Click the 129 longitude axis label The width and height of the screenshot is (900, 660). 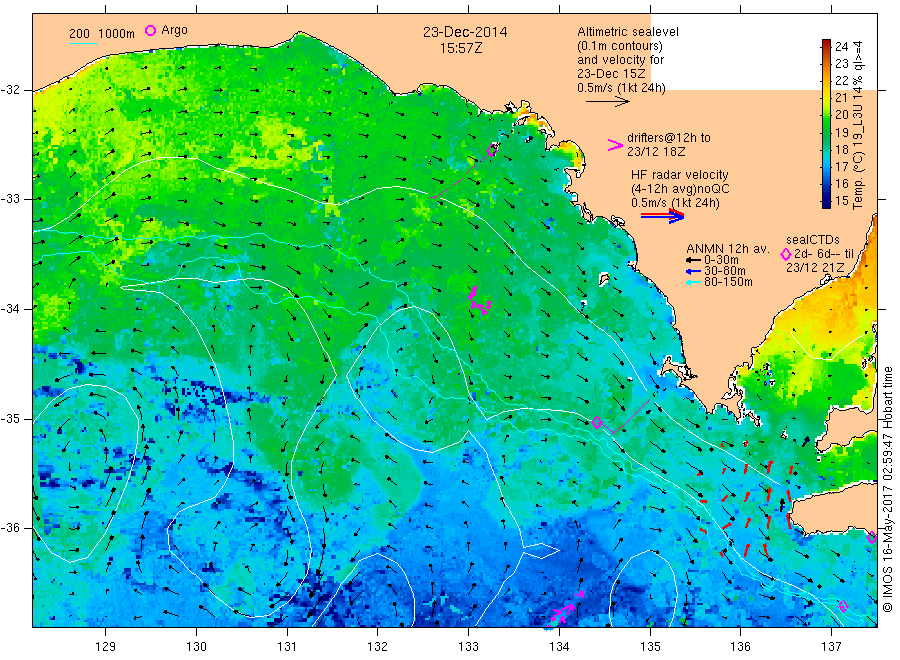coord(106,647)
